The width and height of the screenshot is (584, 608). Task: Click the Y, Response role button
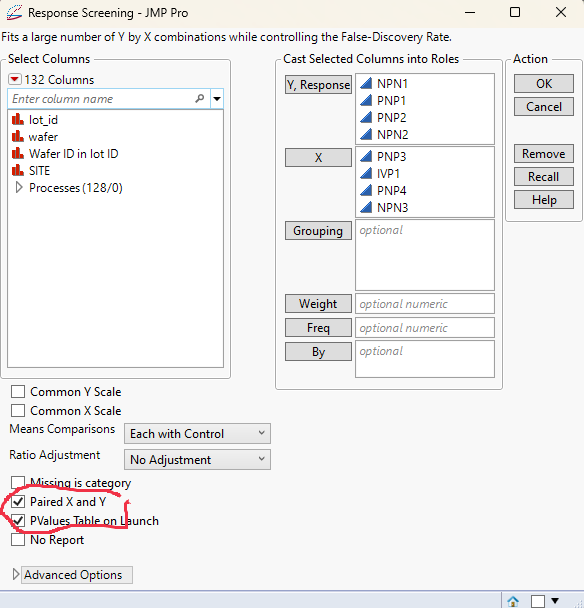click(318, 85)
